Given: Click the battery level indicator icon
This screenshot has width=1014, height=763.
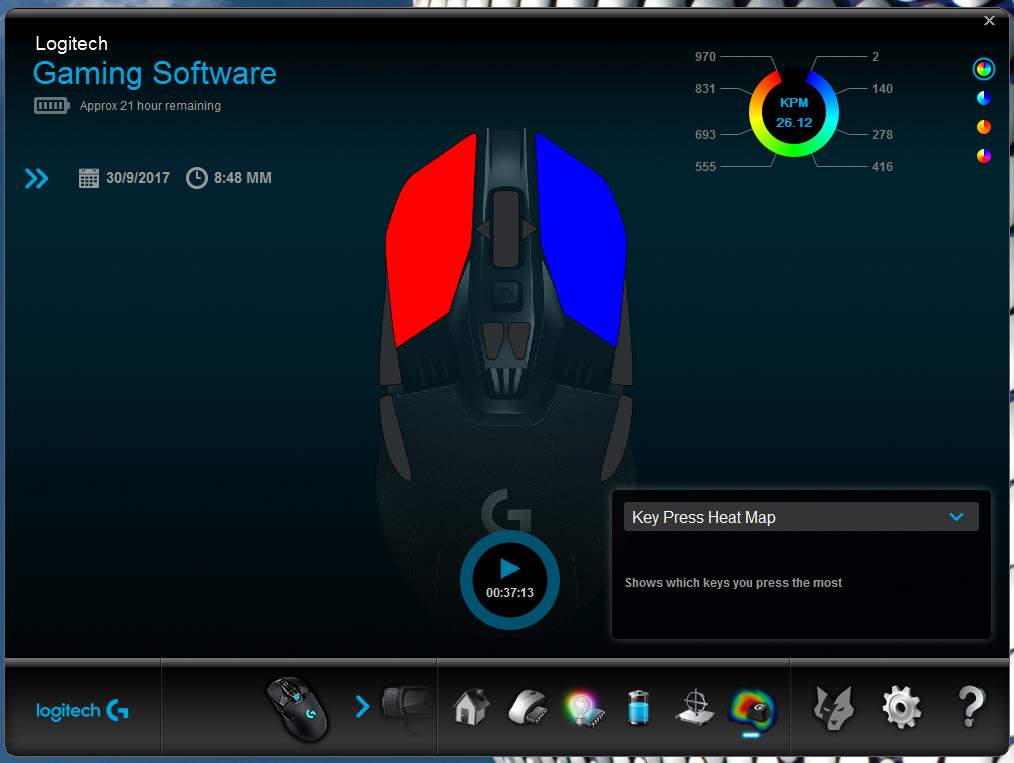Looking at the screenshot, I should [x=52, y=105].
